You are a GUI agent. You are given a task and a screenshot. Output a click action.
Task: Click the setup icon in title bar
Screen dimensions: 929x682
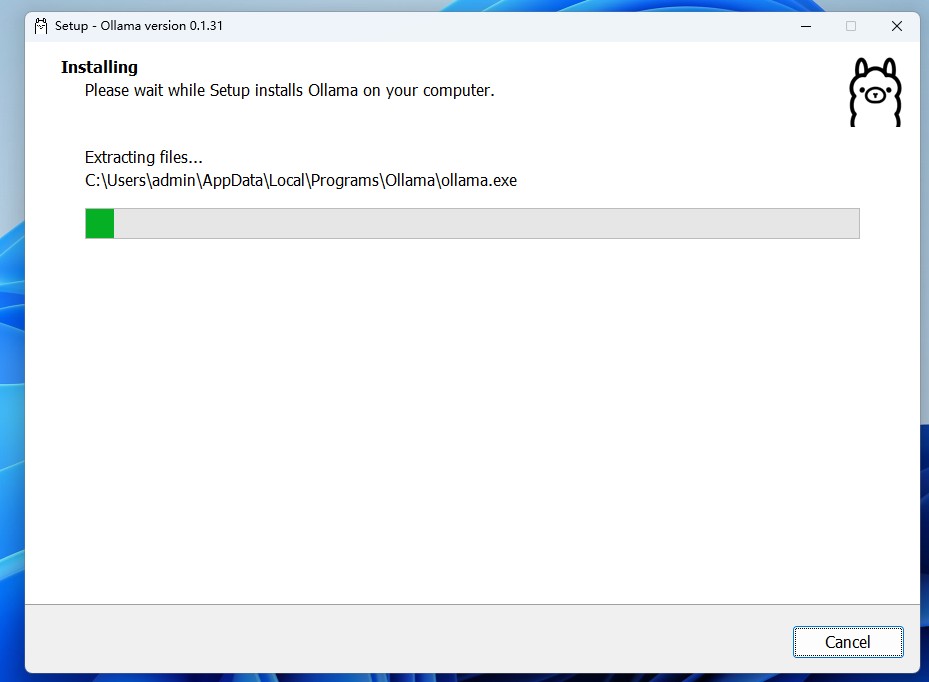pos(41,26)
